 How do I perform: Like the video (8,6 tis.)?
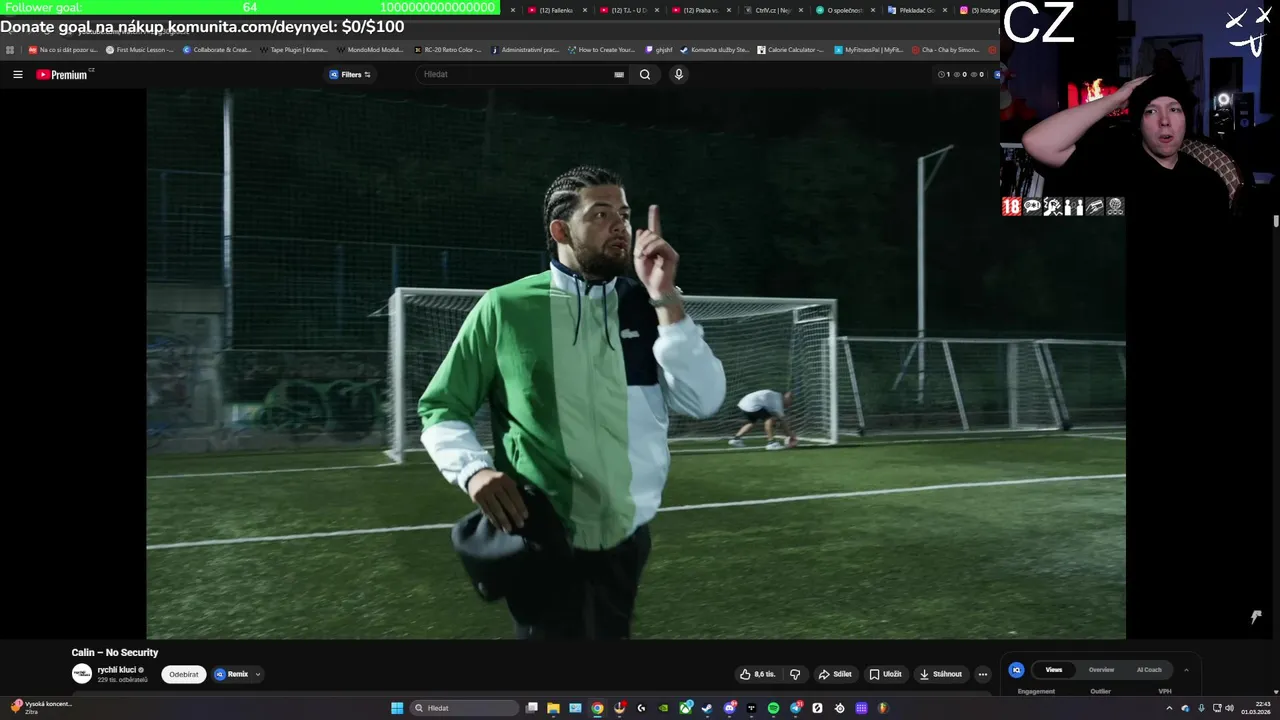click(757, 674)
